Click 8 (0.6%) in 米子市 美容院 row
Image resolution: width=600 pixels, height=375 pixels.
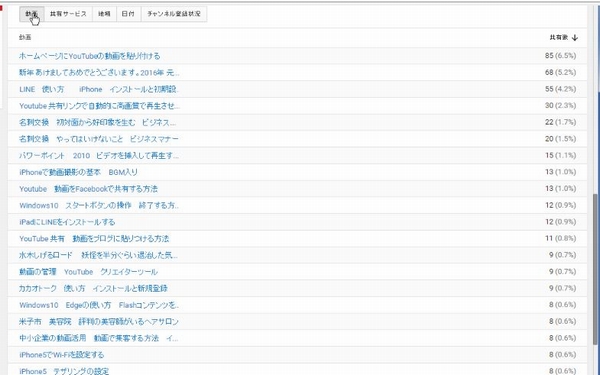tap(562, 322)
